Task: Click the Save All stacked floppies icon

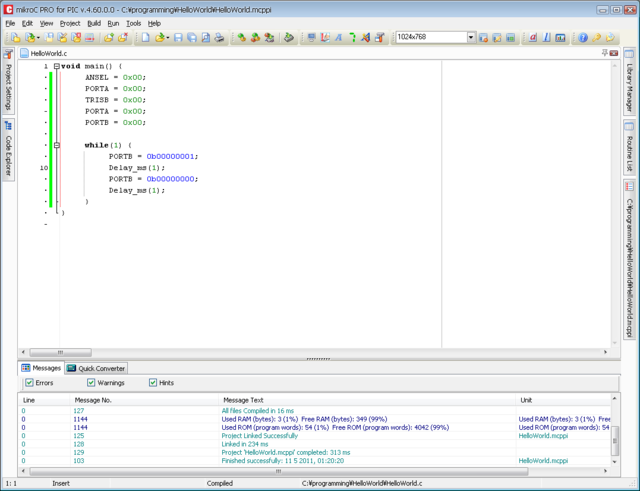Action: [x=192, y=38]
